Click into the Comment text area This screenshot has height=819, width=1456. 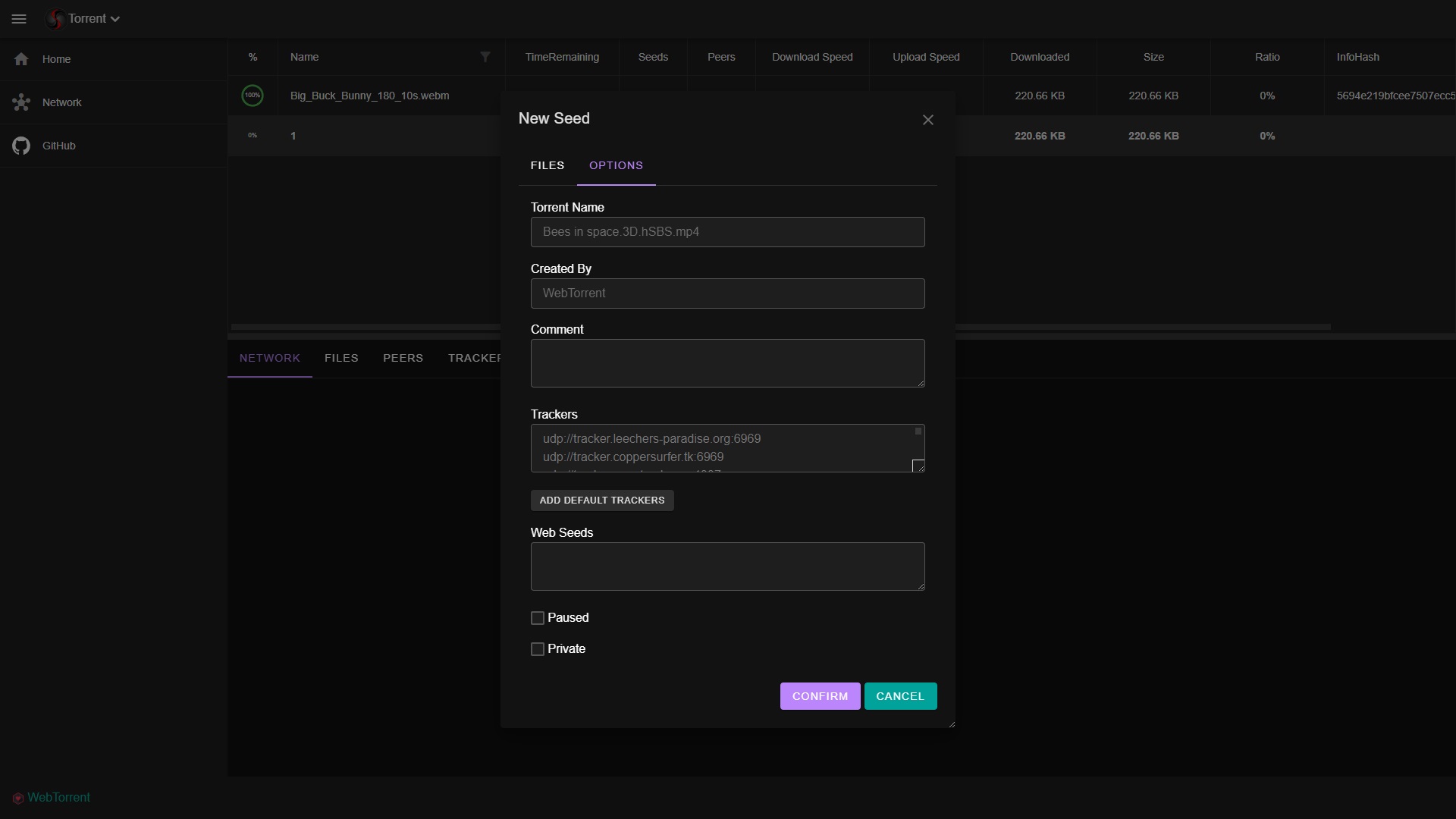(x=726, y=363)
